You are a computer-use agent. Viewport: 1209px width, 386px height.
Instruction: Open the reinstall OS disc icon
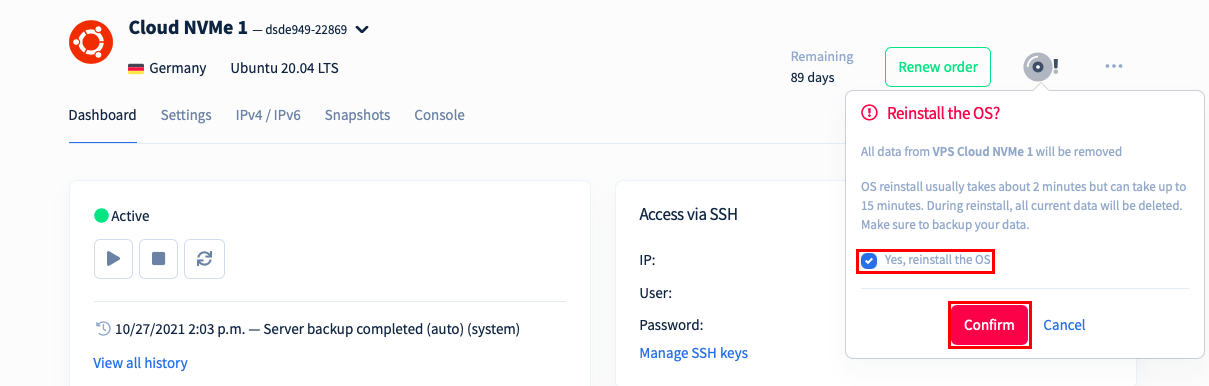(x=1038, y=67)
